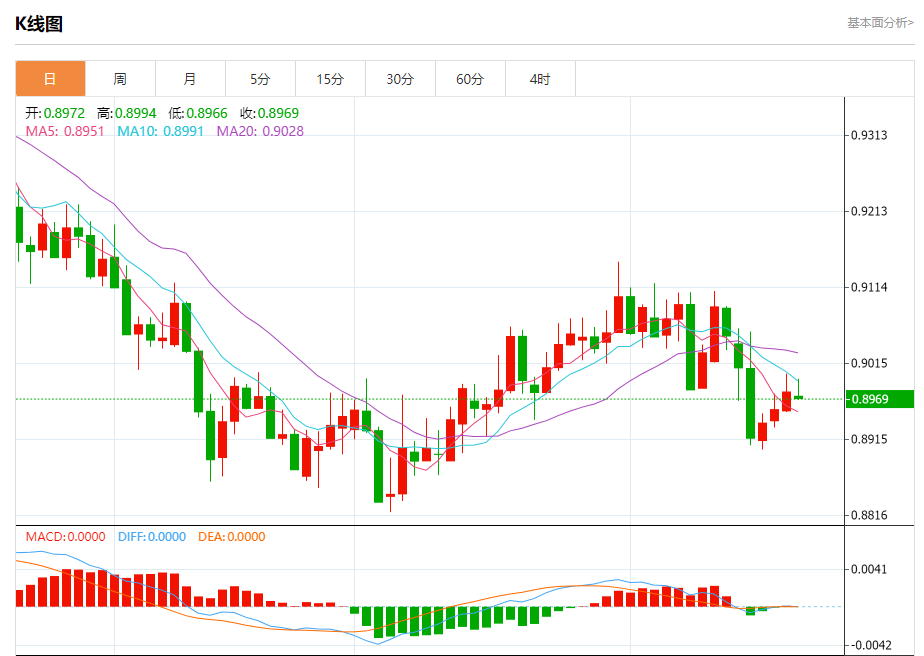Click the 收:0.8969 close value
This screenshot has width=924, height=656.
[269, 113]
